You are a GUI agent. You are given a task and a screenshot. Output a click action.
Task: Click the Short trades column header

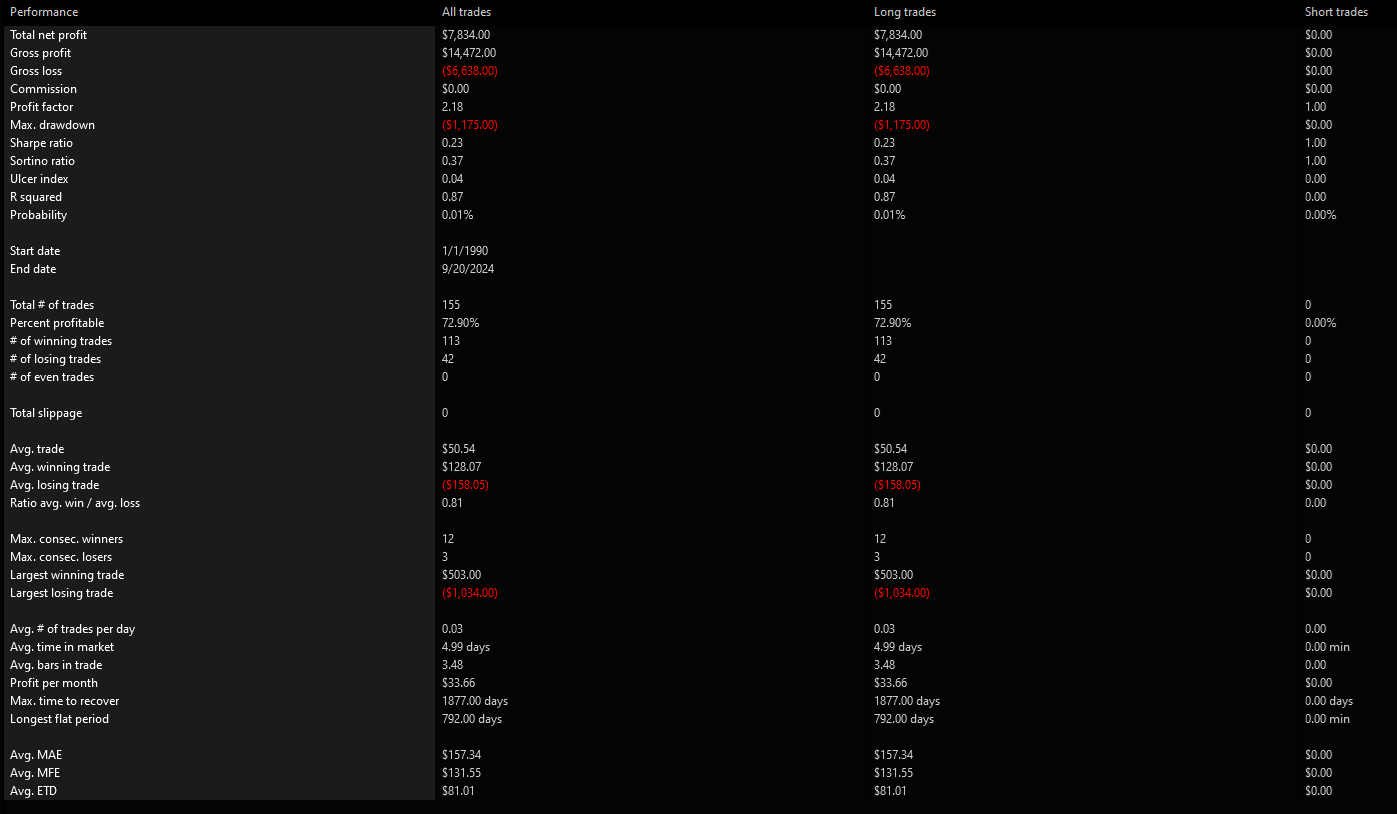tap(1336, 12)
